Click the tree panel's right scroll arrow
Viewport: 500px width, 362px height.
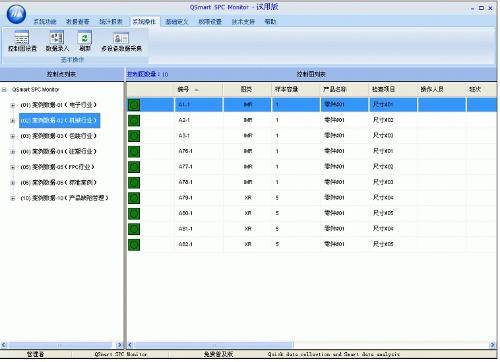pyautogui.click(x=119, y=345)
